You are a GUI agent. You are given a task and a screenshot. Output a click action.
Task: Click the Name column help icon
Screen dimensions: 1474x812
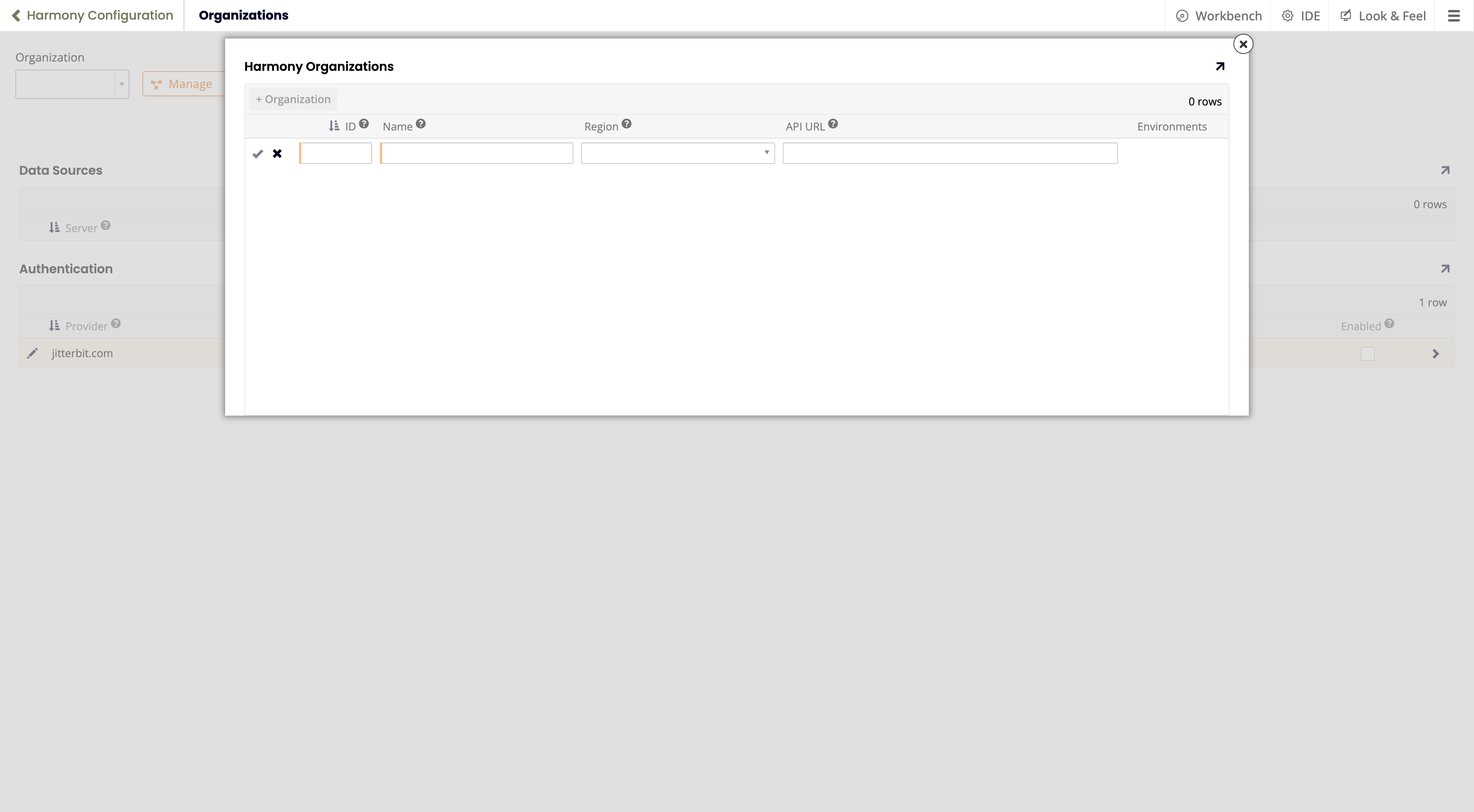click(x=421, y=124)
